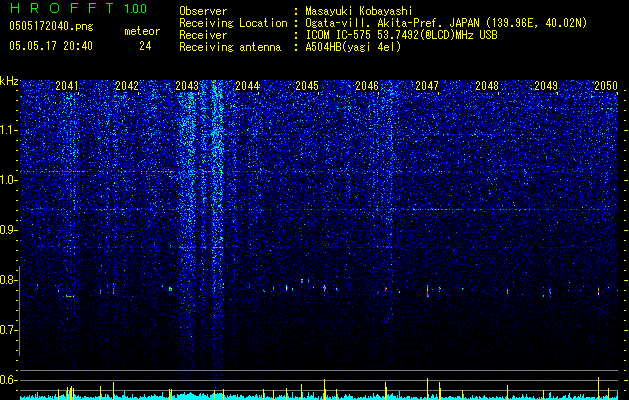Viewport: 629px width, 400px height.
Task: Click the 2044 time marker
Action: (x=247, y=86)
